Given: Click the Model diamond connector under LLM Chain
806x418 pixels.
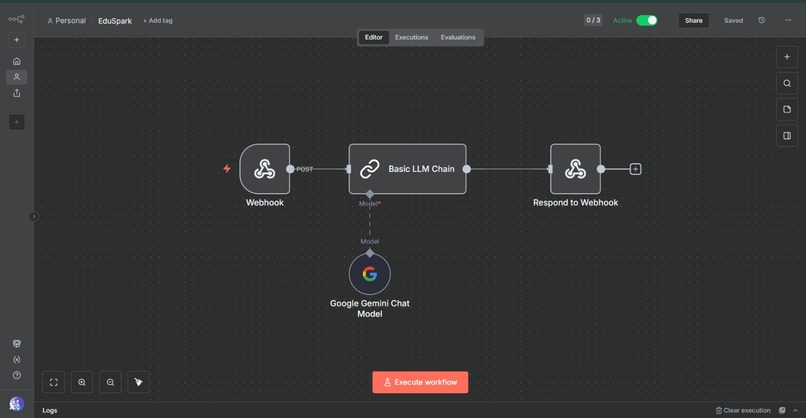Looking at the screenshot, I should coord(370,194).
